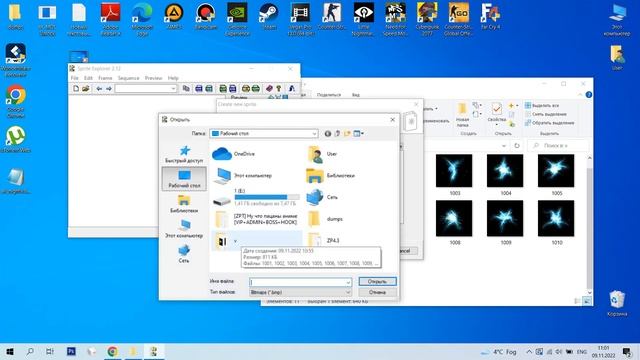The width and height of the screenshot is (640, 360).
Task: Open the Edit menu in Sprite Explorer
Action: tap(88, 78)
